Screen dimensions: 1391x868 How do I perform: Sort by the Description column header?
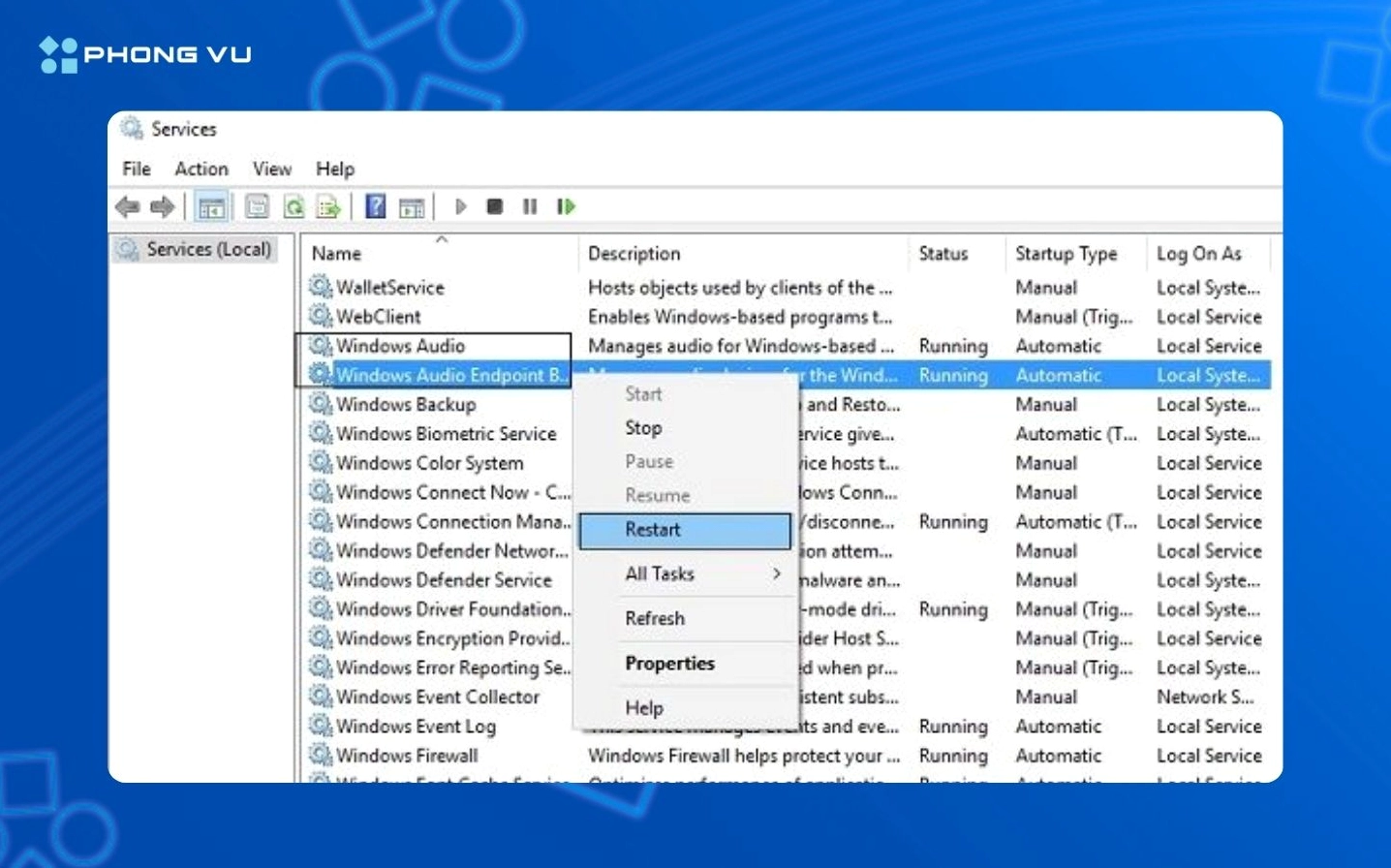pyautogui.click(x=634, y=254)
